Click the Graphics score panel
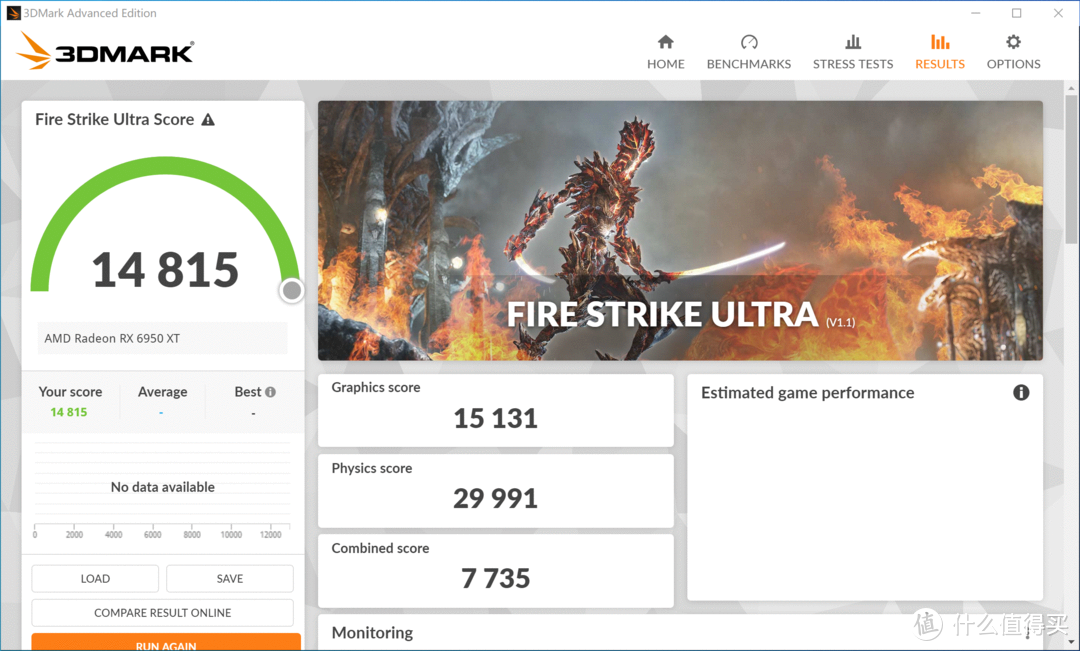Image resolution: width=1080 pixels, height=651 pixels. pyautogui.click(x=495, y=410)
